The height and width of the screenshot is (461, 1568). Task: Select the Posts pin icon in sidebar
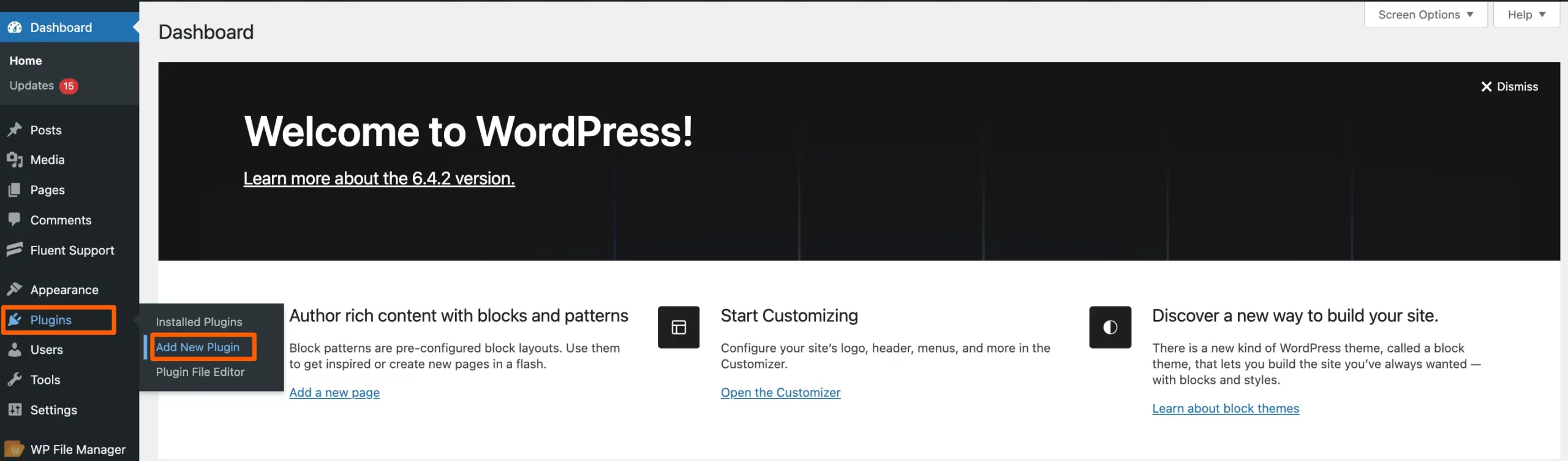pyautogui.click(x=15, y=130)
